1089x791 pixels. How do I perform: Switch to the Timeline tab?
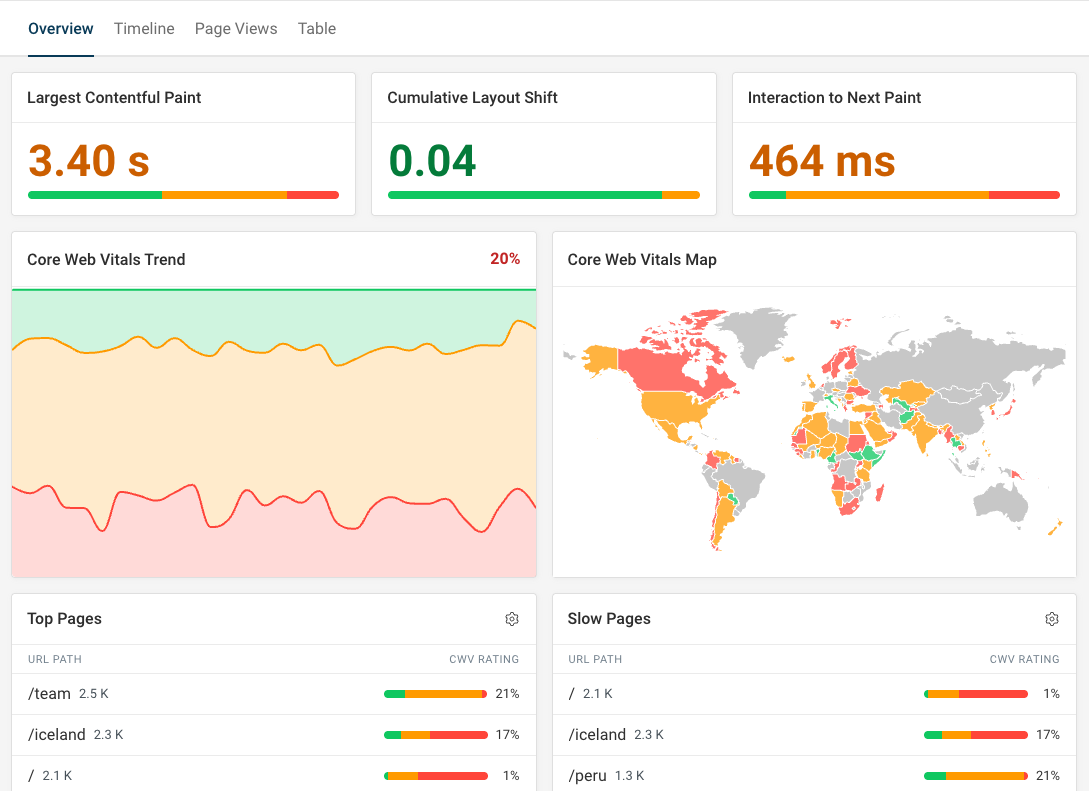(144, 28)
